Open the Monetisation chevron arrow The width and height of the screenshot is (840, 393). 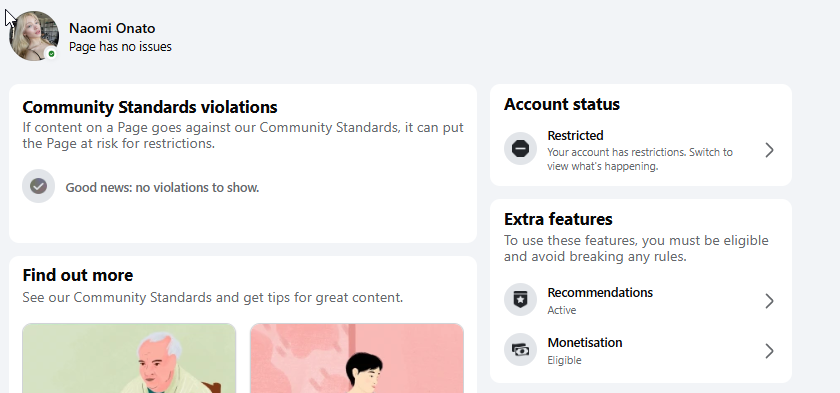coord(769,351)
